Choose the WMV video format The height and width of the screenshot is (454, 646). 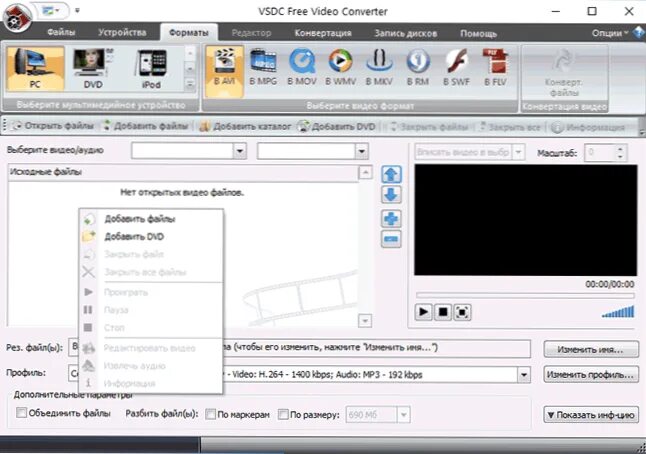(x=340, y=68)
